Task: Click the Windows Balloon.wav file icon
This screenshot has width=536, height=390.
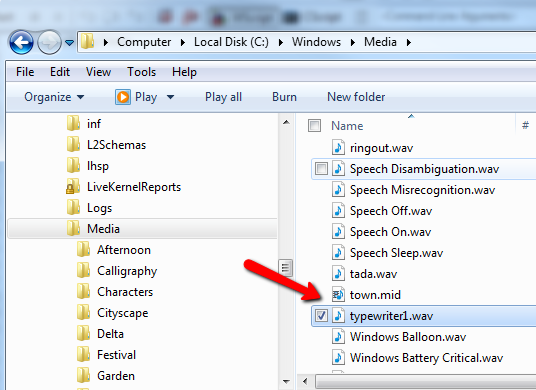Action: (338, 337)
